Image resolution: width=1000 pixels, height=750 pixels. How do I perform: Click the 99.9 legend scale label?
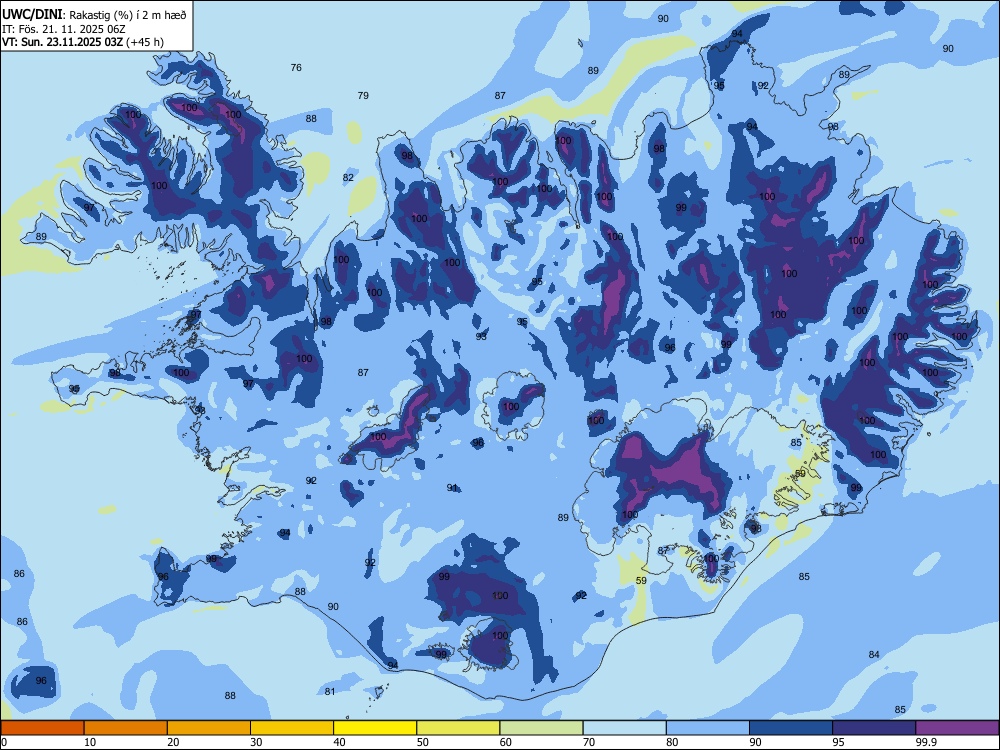pos(925,742)
